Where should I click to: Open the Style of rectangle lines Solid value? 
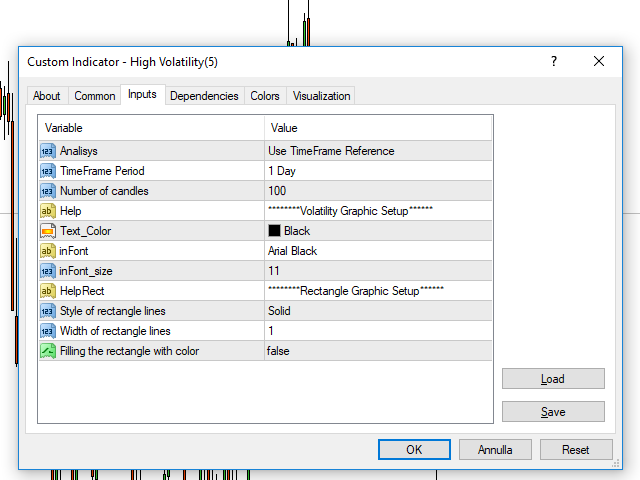coord(279,311)
